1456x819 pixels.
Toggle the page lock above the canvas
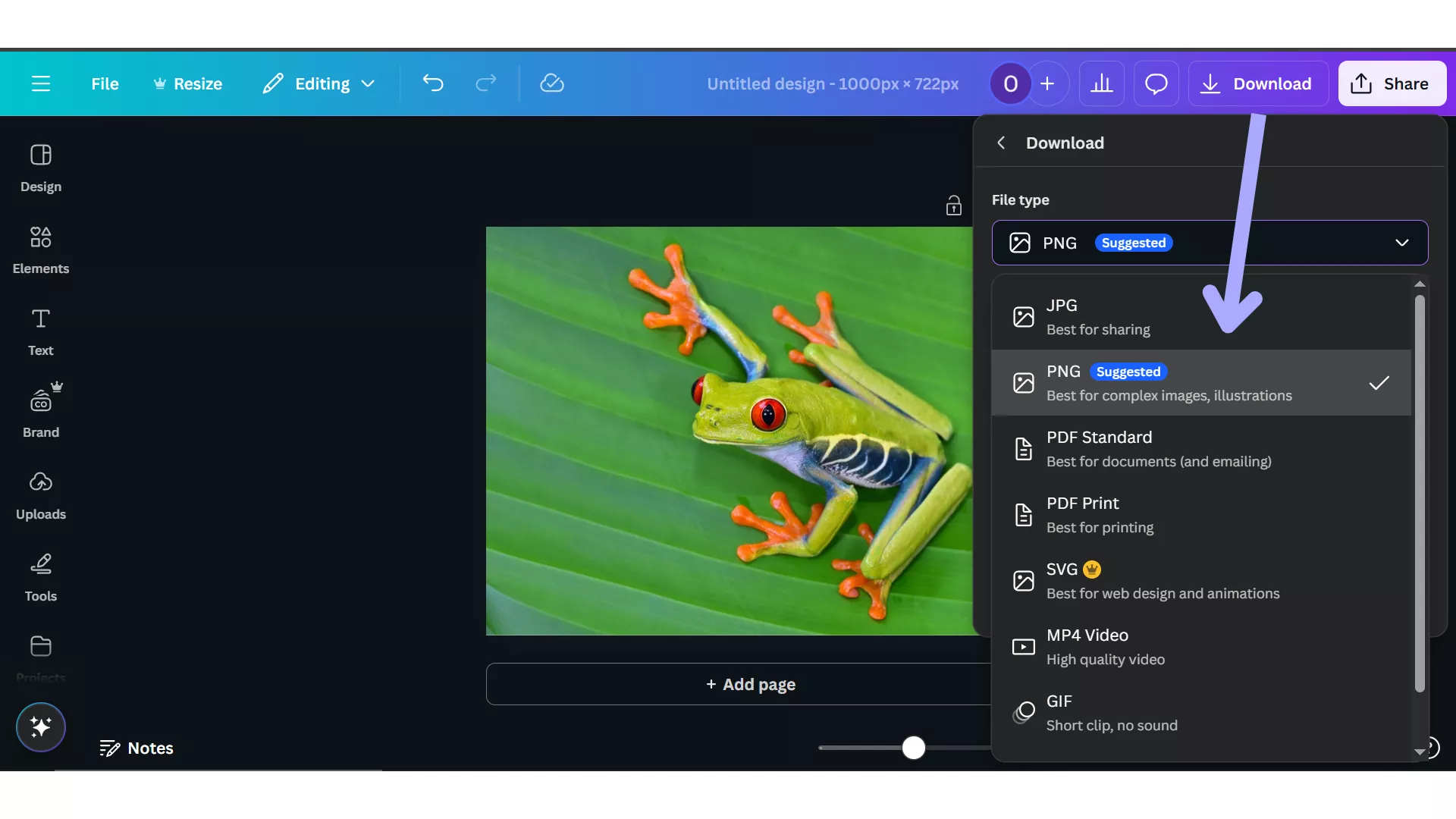(954, 204)
